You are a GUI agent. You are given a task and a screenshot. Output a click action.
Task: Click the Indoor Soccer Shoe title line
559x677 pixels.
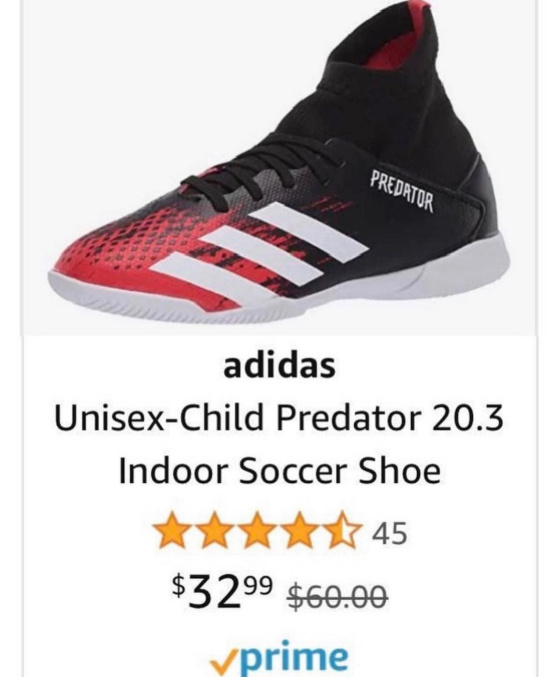coord(279,471)
